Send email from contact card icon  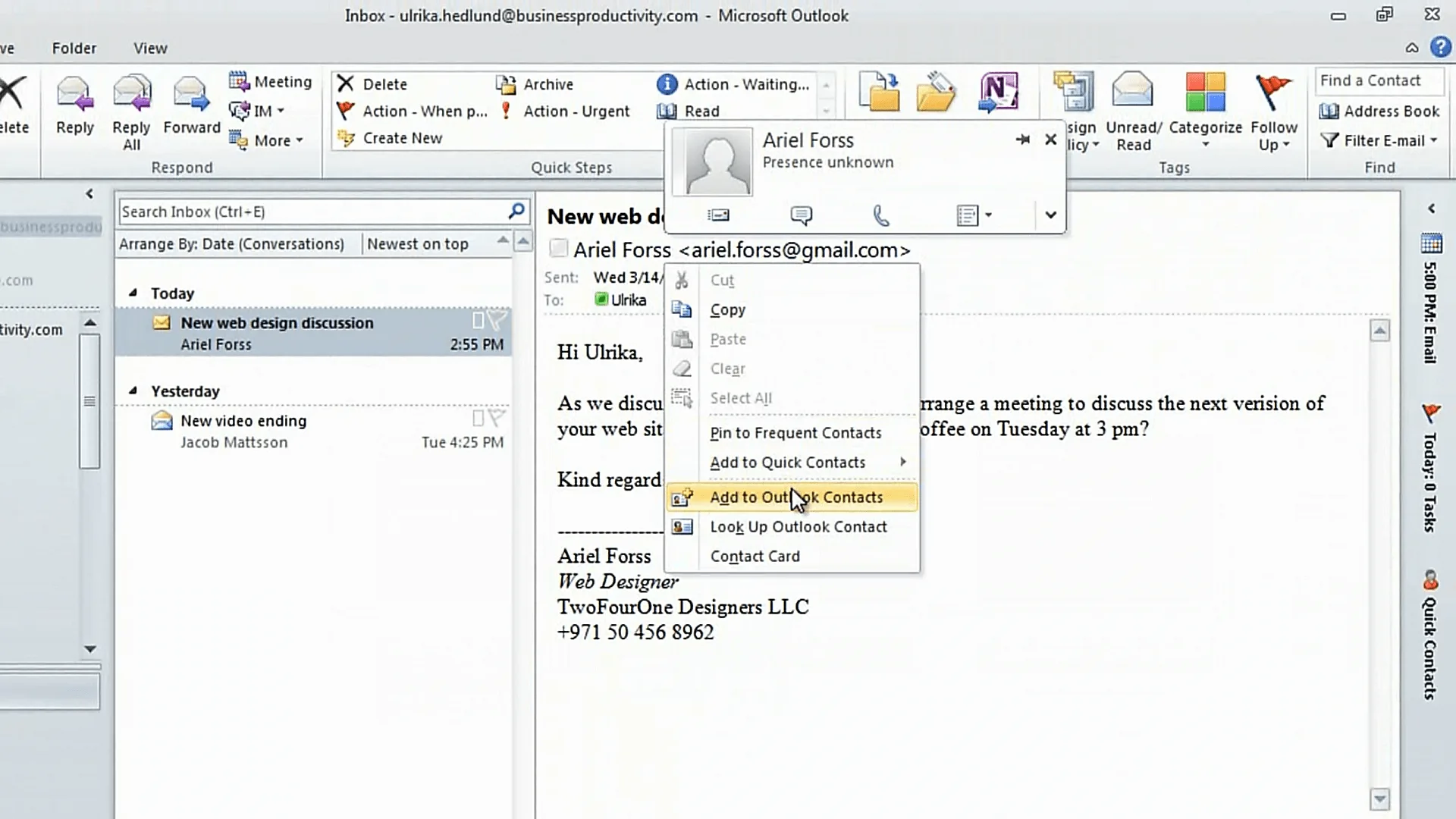pyautogui.click(x=718, y=215)
